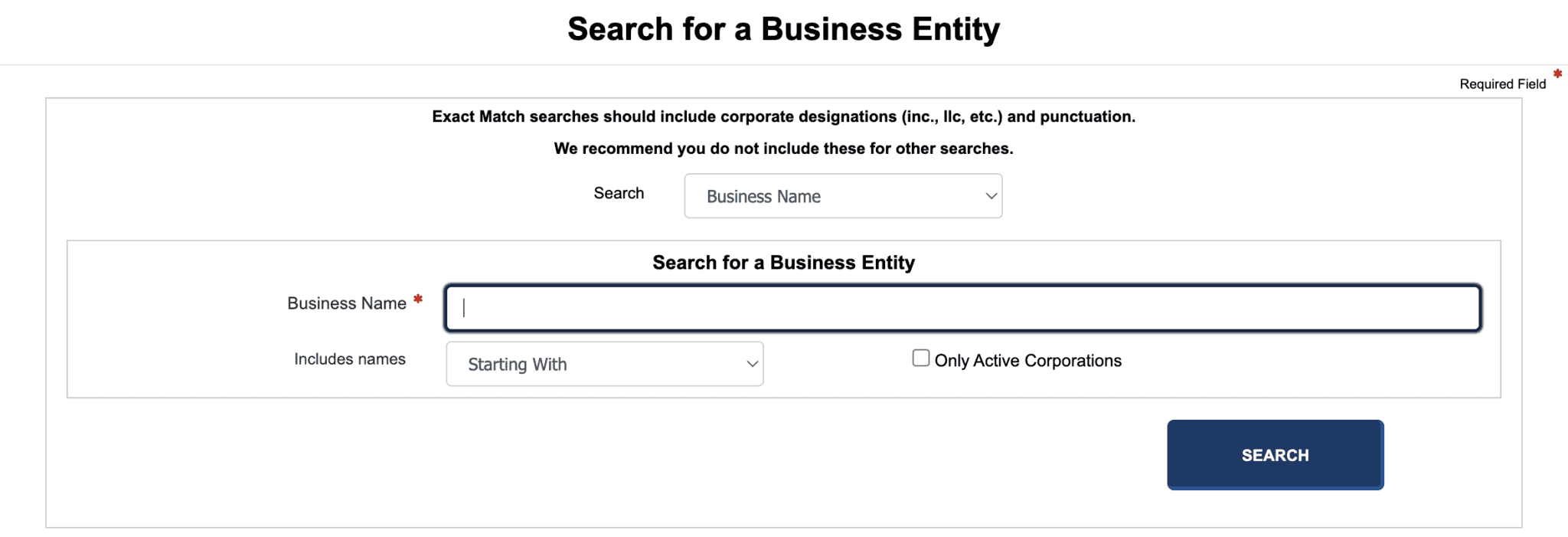The image size is (1568, 537).
Task: Click the recommendation note below the instructions
Action: coord(782,148)
